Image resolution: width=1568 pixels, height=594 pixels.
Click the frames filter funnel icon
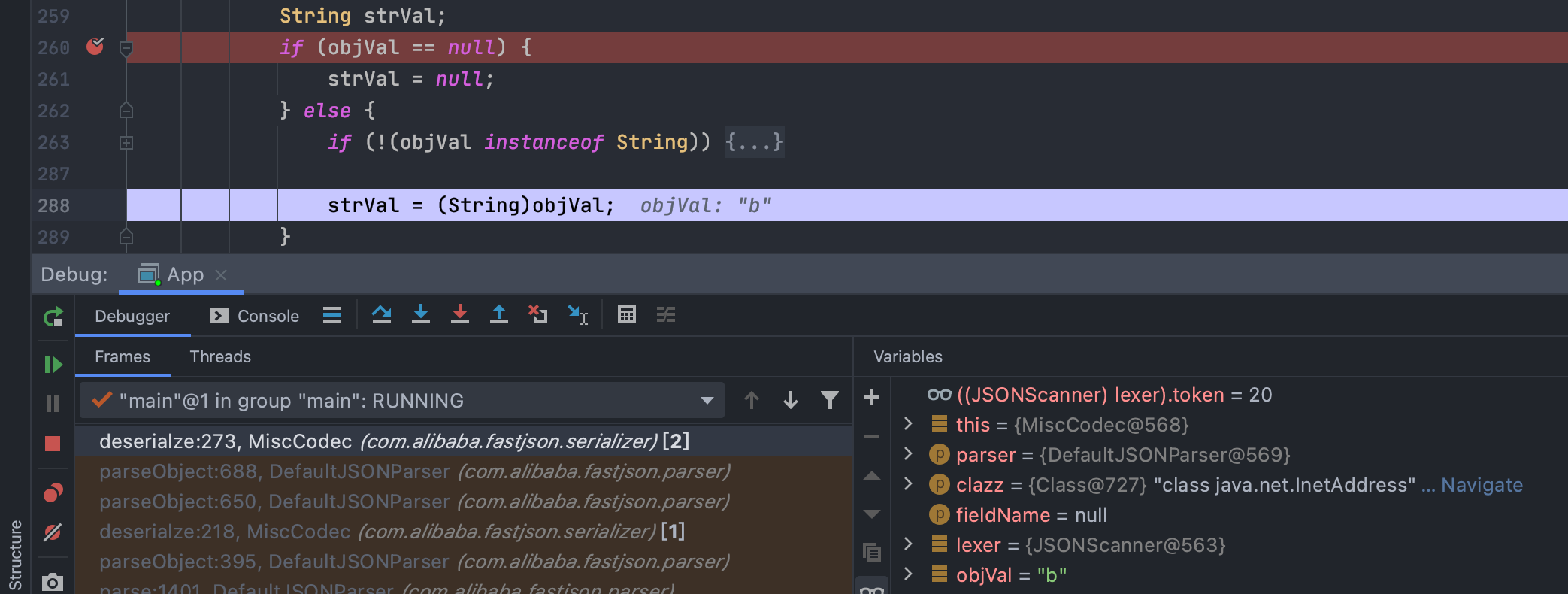(830, 400)
